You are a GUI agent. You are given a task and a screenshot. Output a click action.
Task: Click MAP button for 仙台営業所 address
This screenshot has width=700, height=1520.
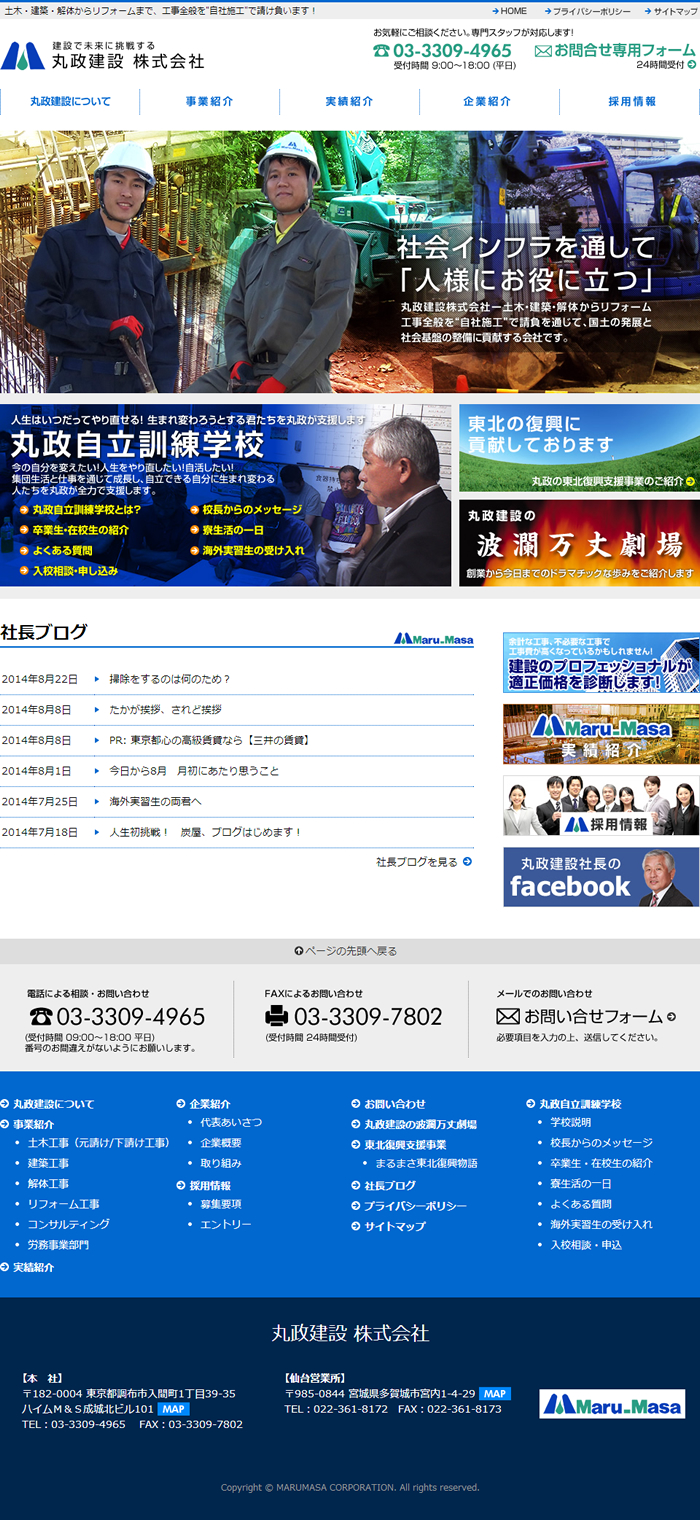pyautogui.click(x=495, y=1394)
